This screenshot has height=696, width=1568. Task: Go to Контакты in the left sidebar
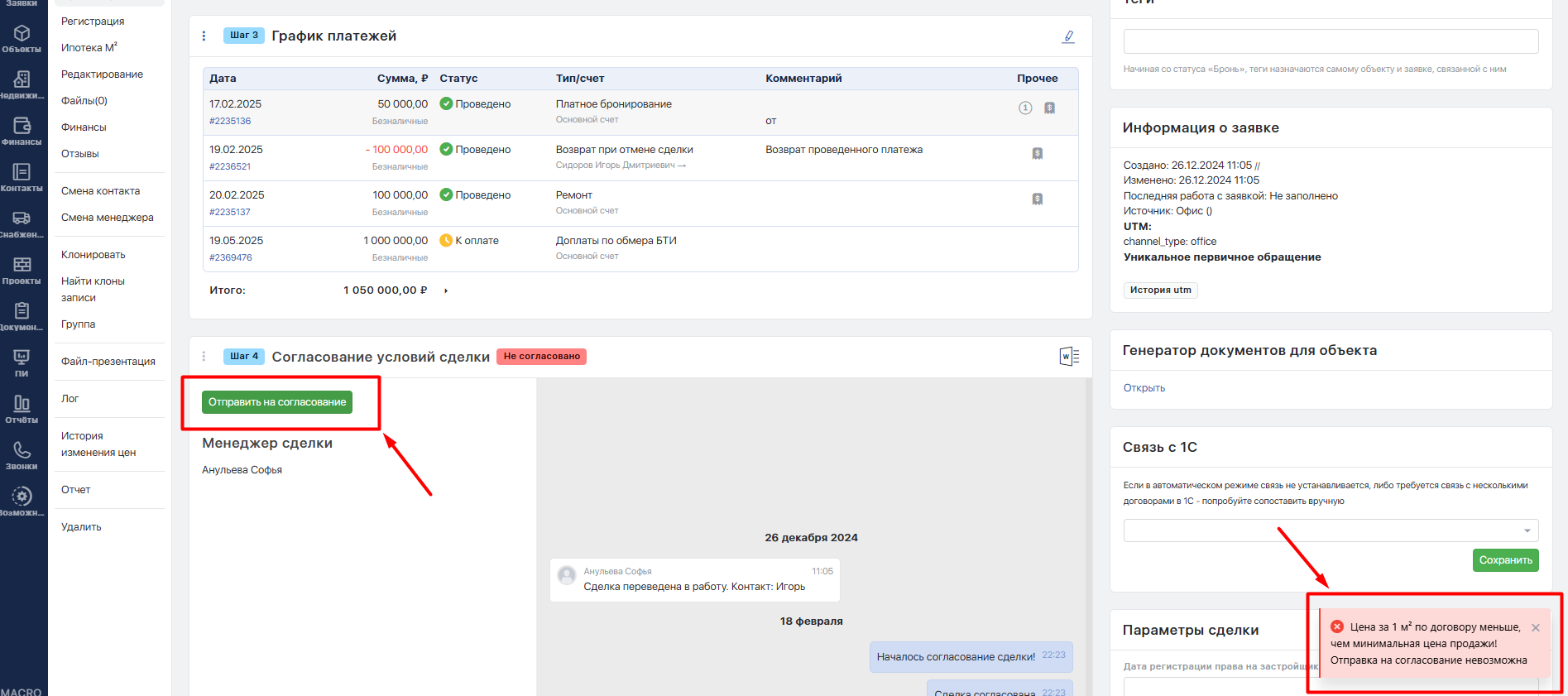coord(22,177)
